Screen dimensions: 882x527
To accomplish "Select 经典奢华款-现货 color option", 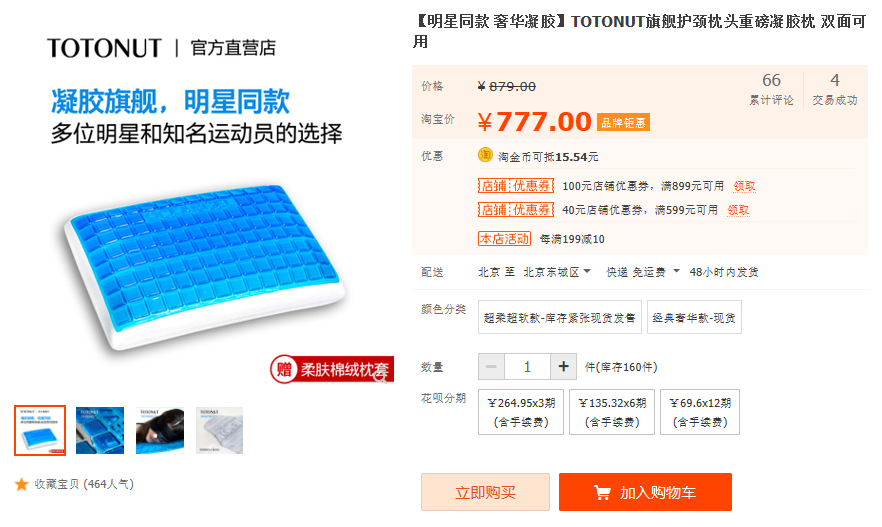I will 694,317.
